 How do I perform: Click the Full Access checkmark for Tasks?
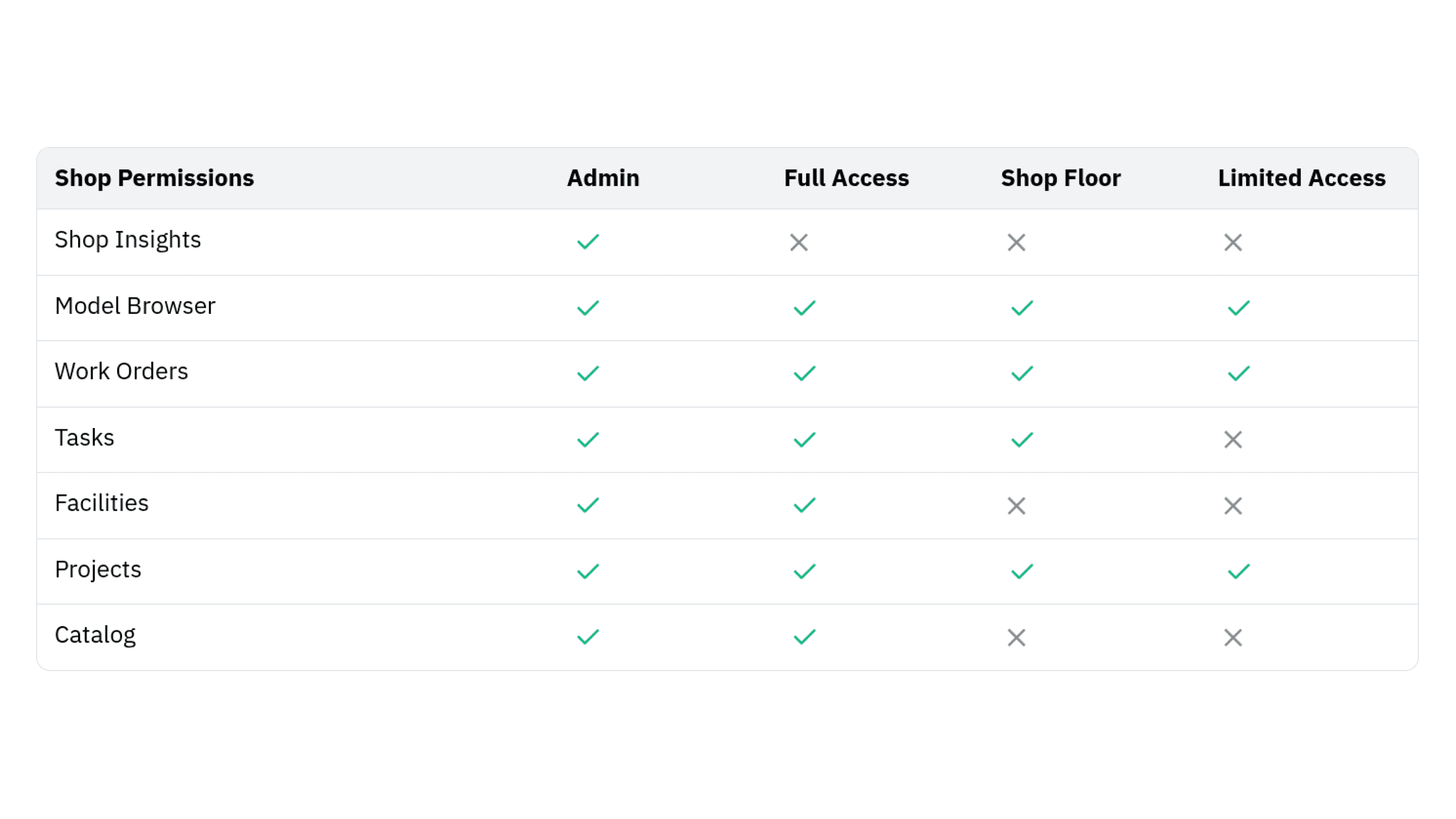tap(804, 440)
